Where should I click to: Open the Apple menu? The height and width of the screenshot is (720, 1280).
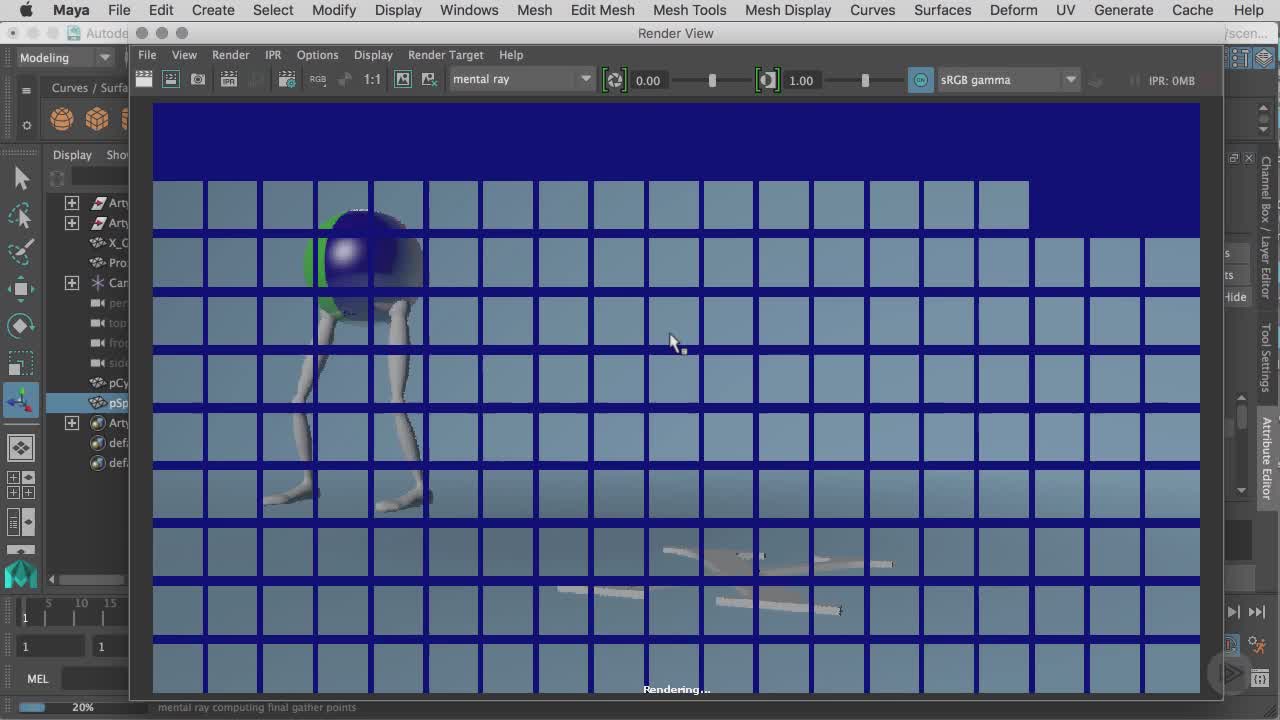26,10
